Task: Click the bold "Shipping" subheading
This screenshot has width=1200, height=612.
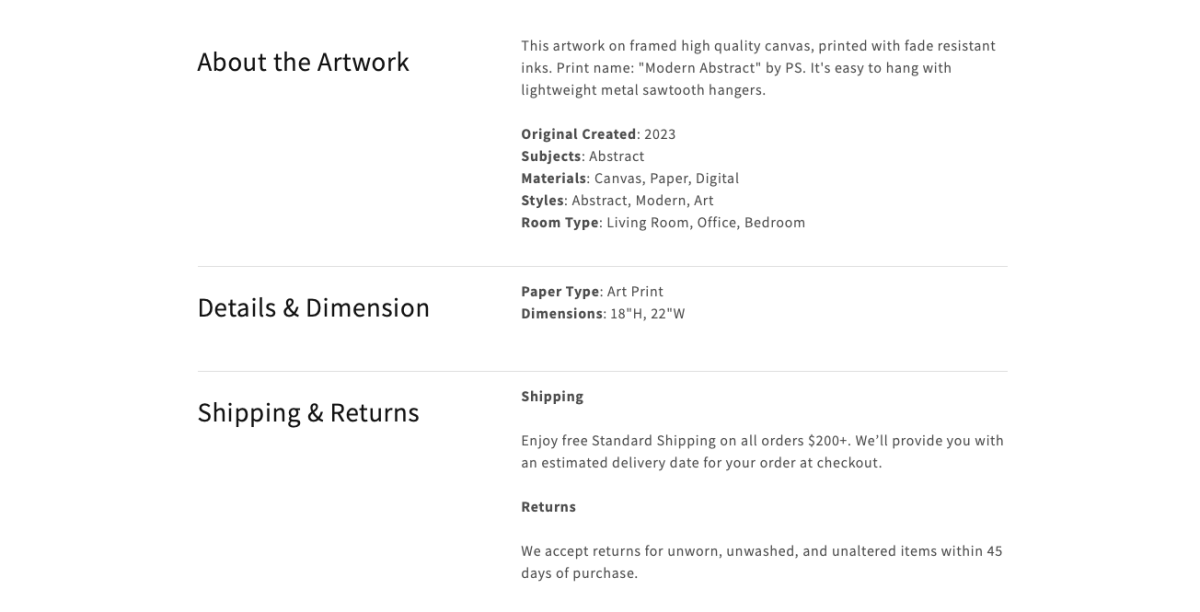Action: (552, 396)
